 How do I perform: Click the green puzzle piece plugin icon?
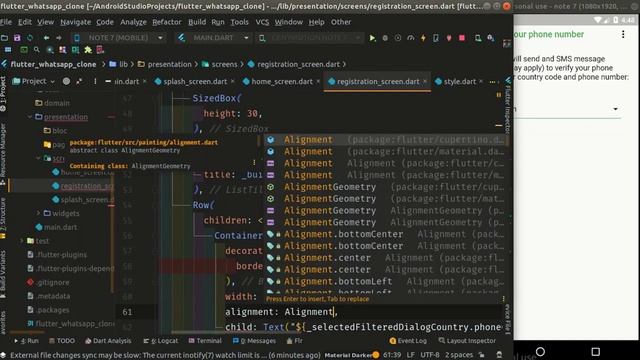(88, 50)
